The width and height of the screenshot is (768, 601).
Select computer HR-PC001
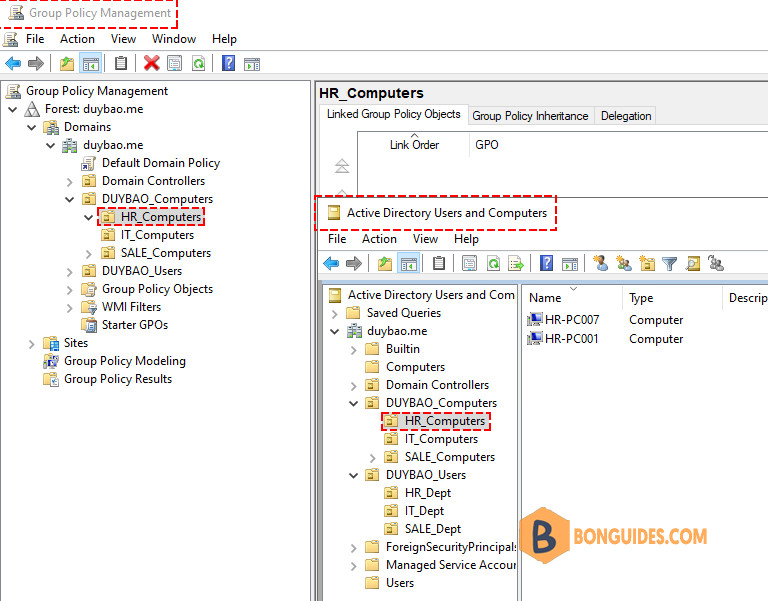tap(563, 339)
